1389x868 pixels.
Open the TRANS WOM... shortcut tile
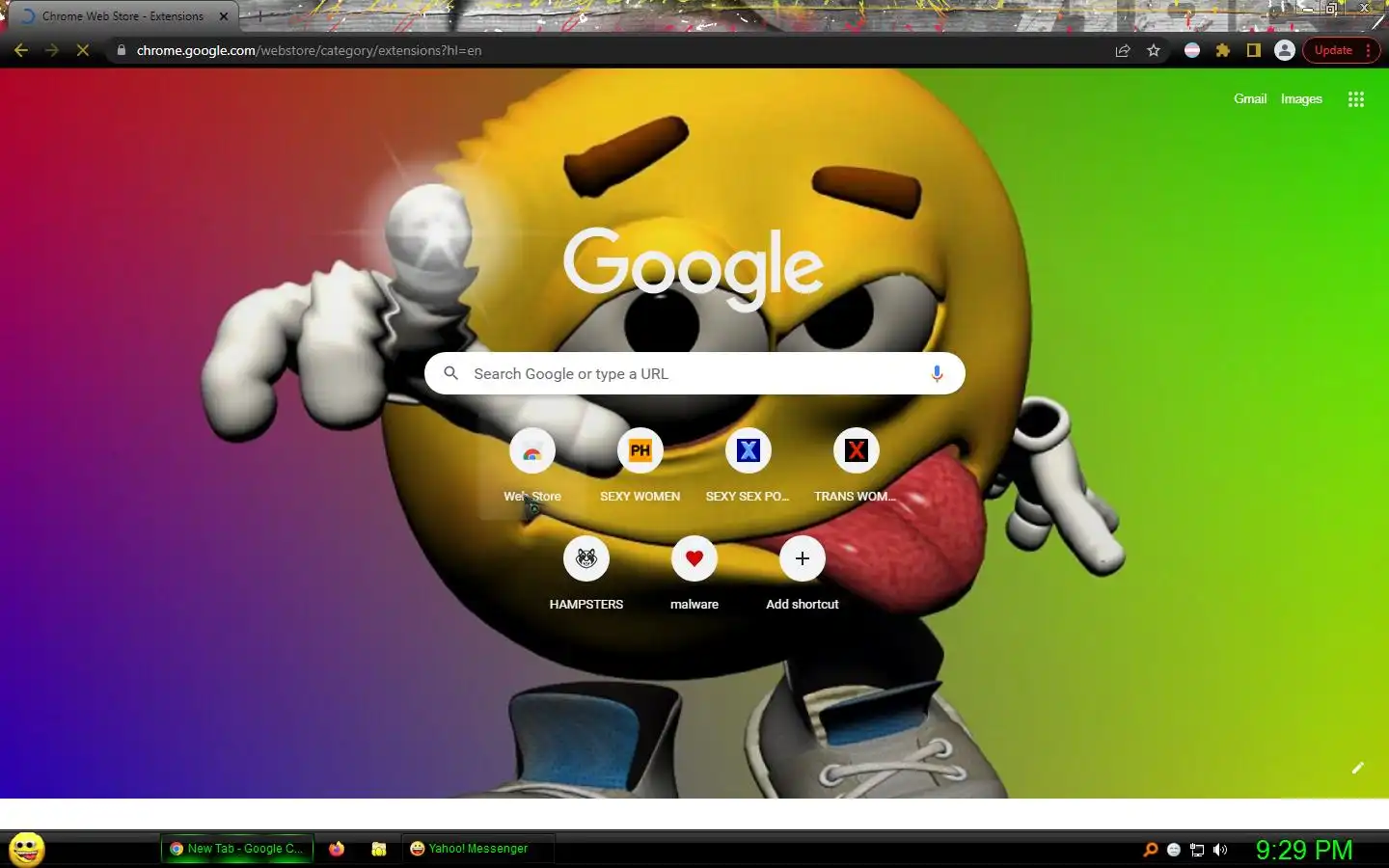point(857,467)
